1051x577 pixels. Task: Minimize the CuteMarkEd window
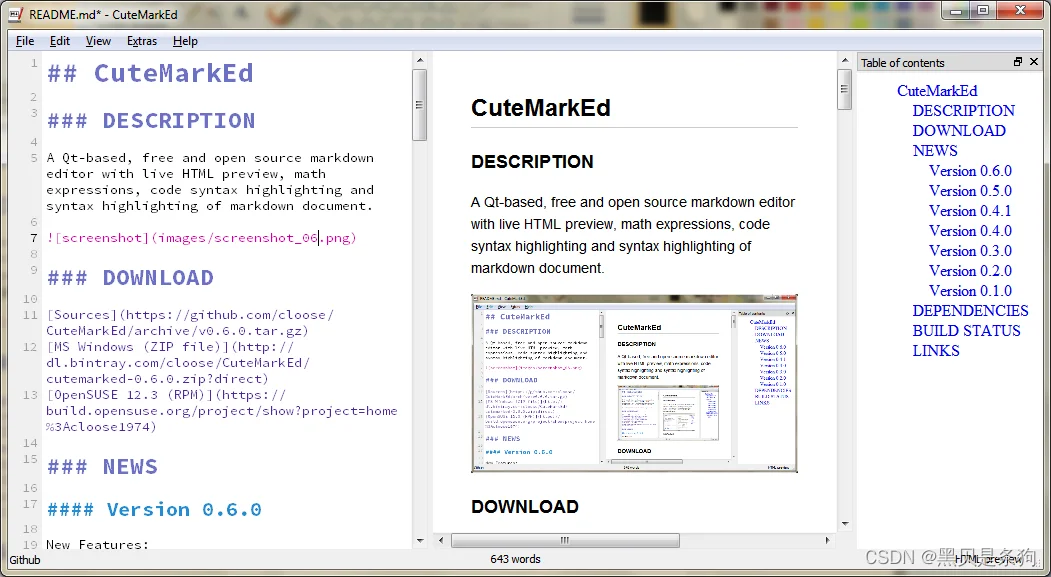point(956,11)
